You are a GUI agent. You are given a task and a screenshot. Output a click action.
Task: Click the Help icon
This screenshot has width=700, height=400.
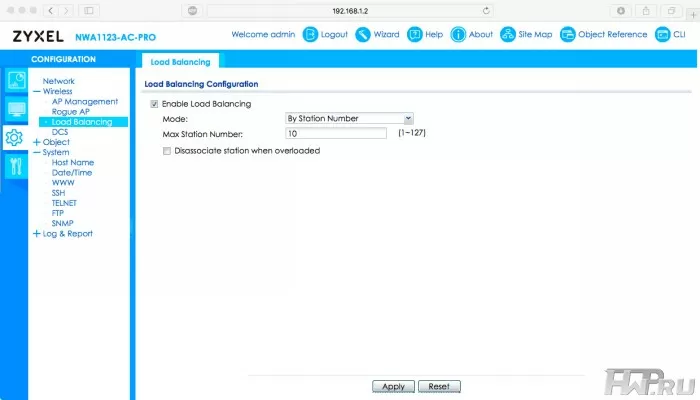[414, 34]
